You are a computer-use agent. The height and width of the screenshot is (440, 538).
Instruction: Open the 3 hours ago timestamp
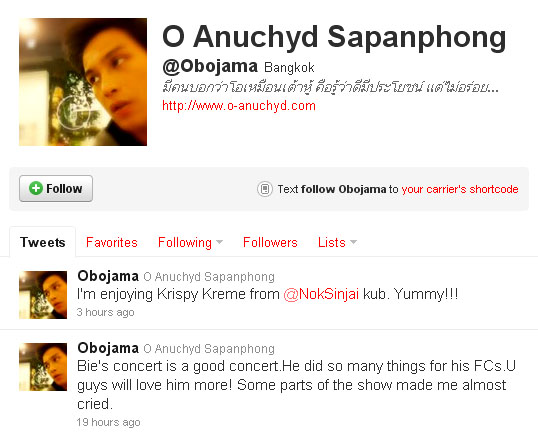pos(105,312)
